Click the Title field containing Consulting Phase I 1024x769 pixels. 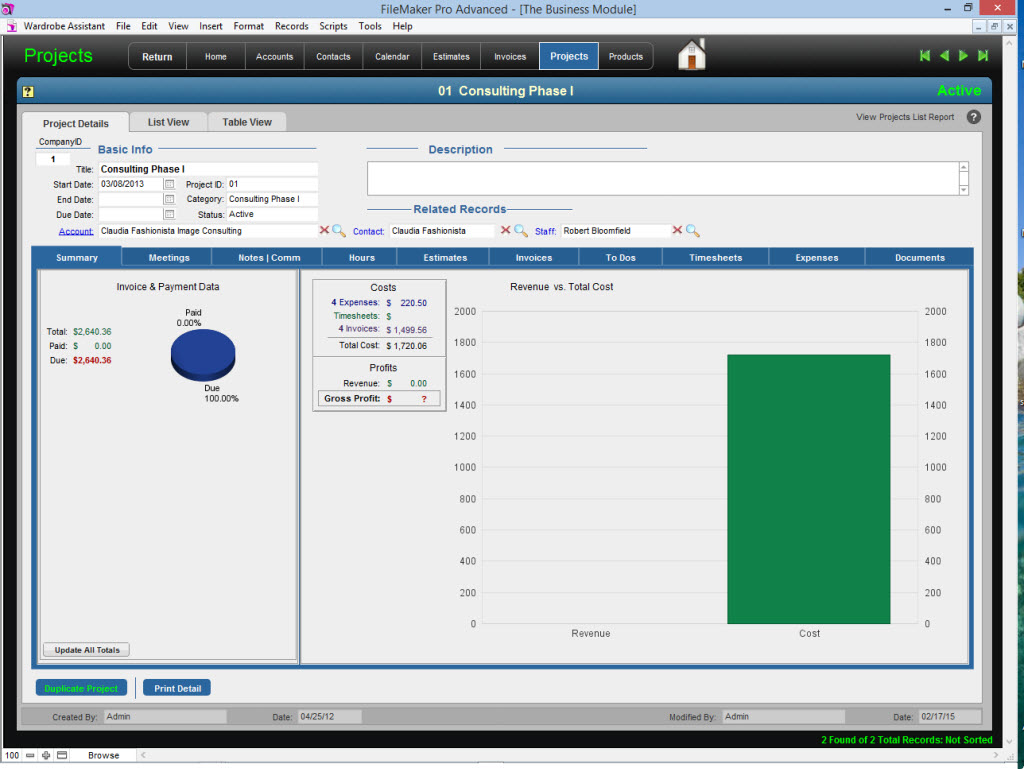[208, 169]
